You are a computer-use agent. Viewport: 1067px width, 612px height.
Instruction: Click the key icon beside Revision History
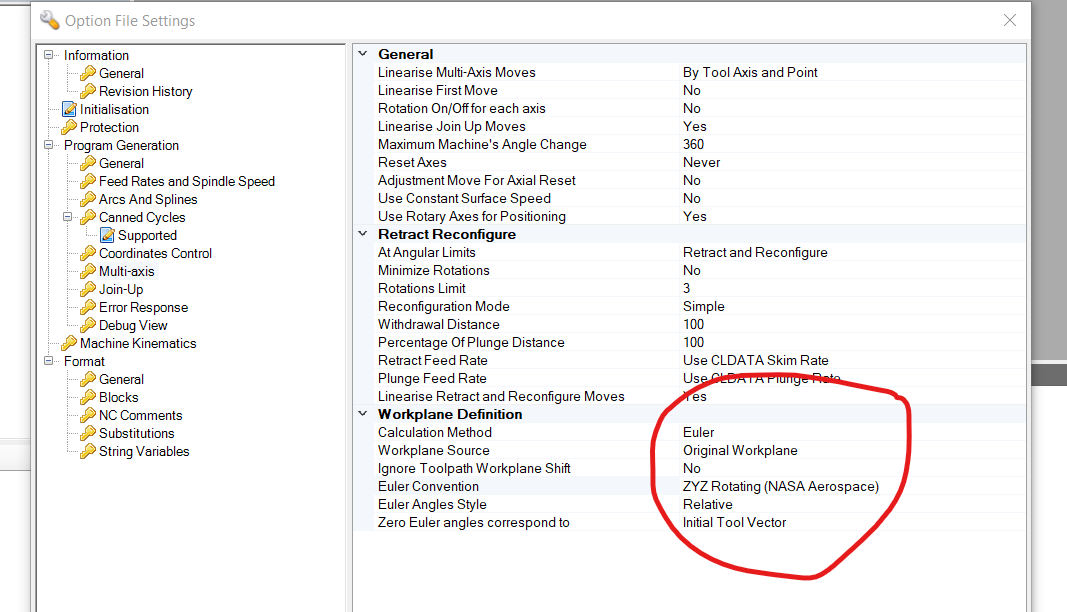87,91
